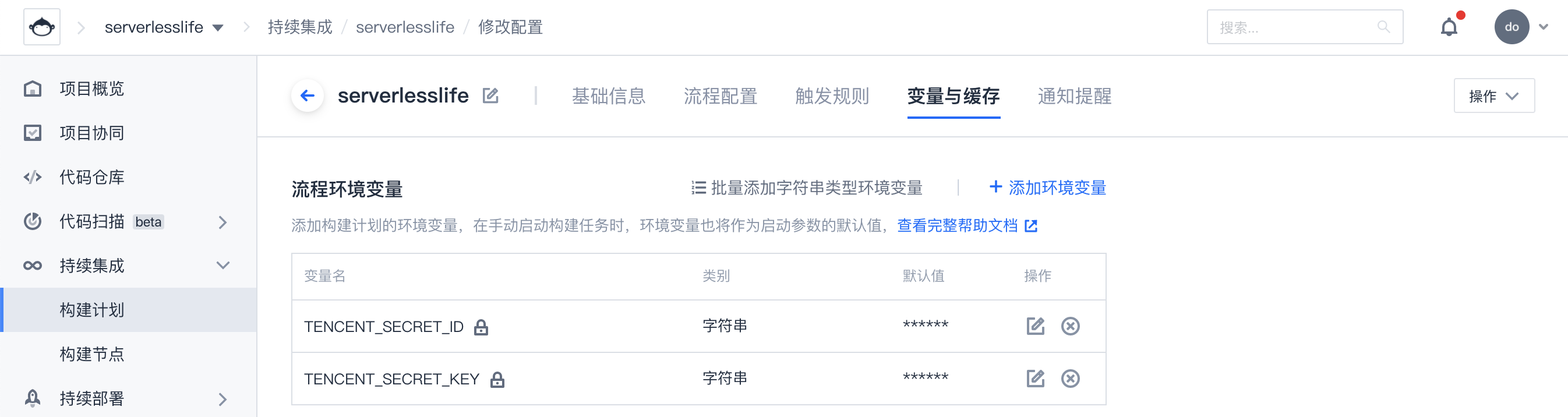Delete the TENCENT_SECRET_ID variable

tap(1070, 326)
